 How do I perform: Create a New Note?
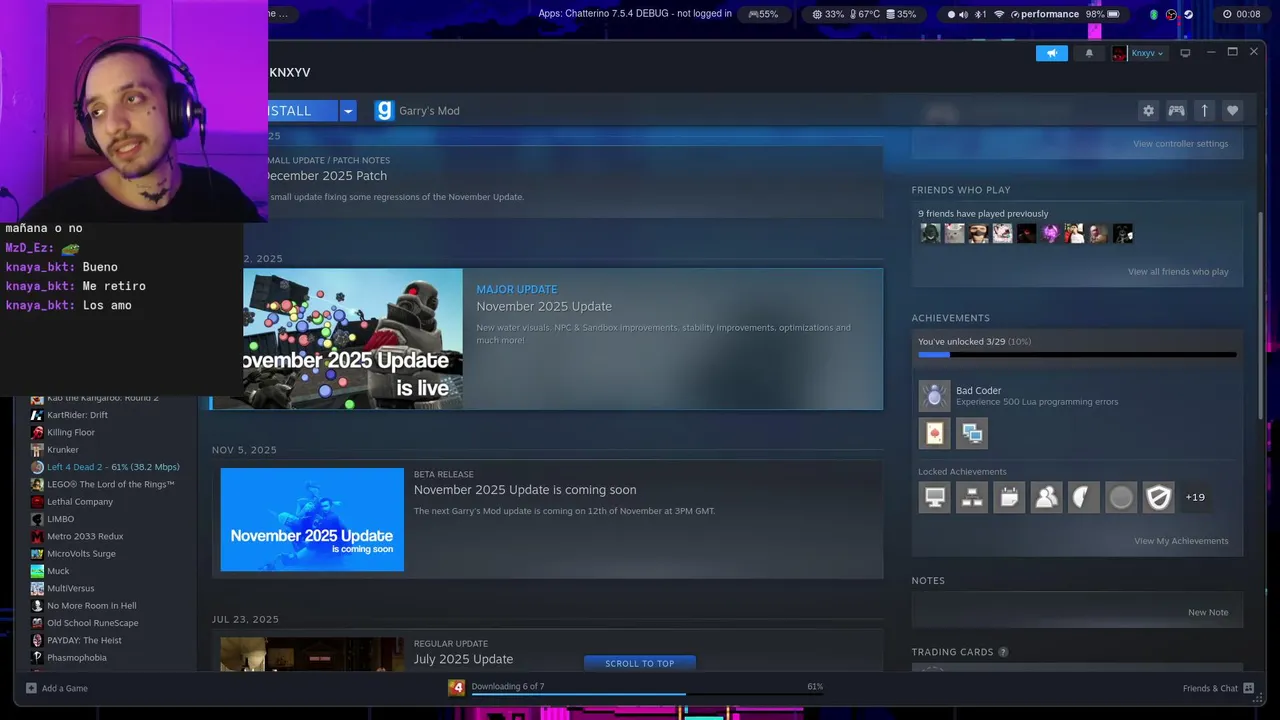point(1208,612)
